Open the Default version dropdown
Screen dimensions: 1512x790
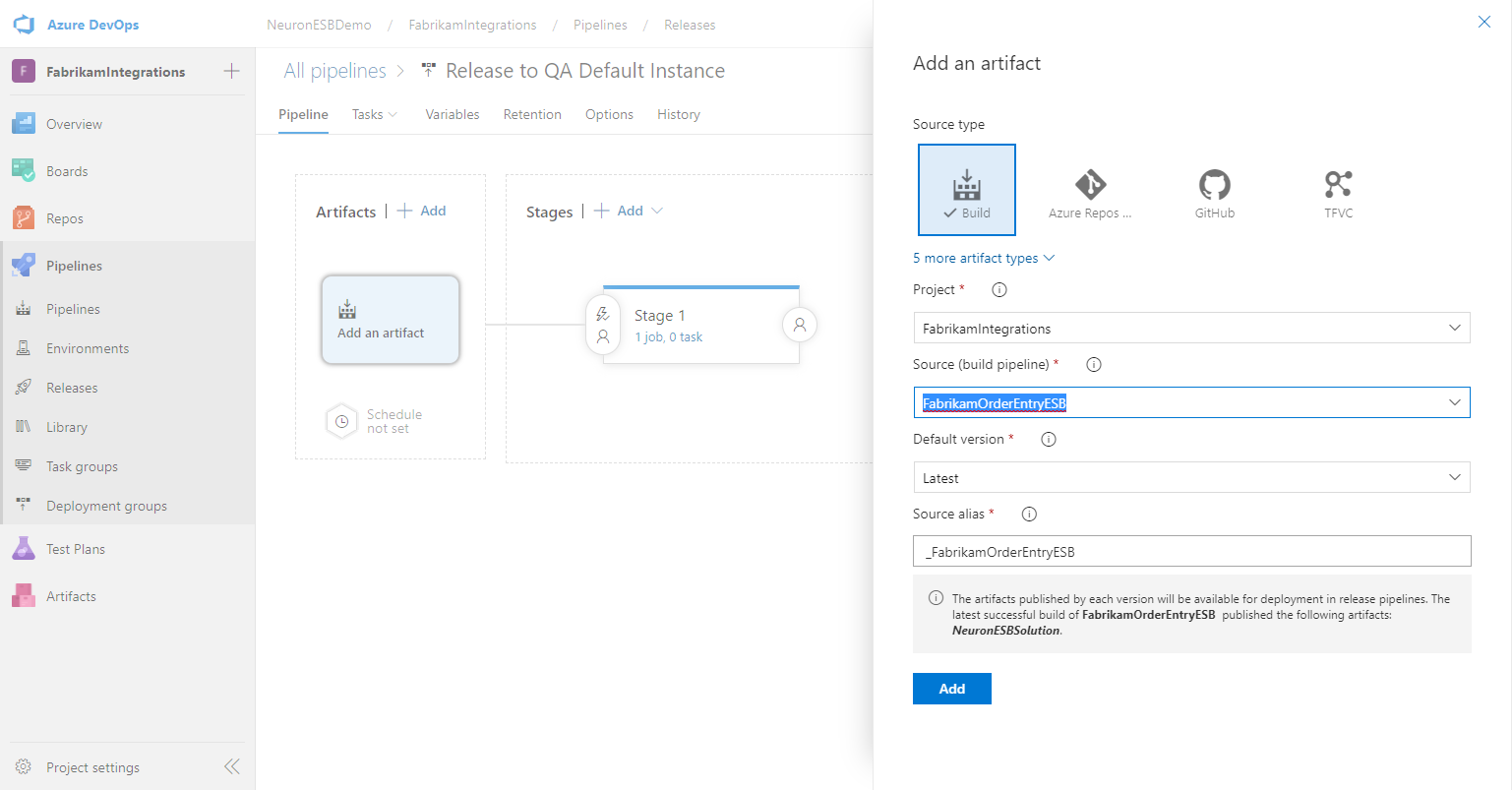pyautogui.click(x=1191, y=477)
